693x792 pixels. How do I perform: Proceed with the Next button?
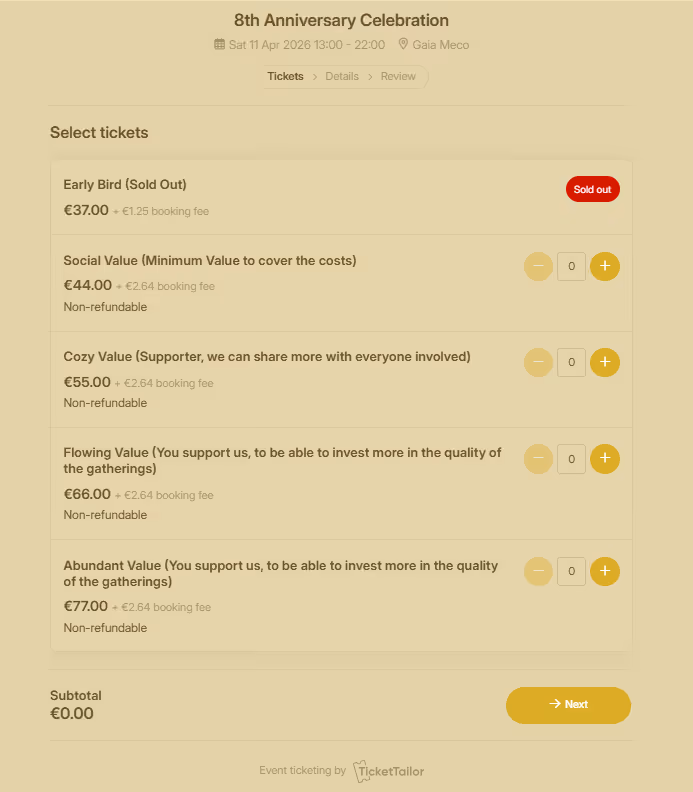pyautogui.click(x=568, y=705)
